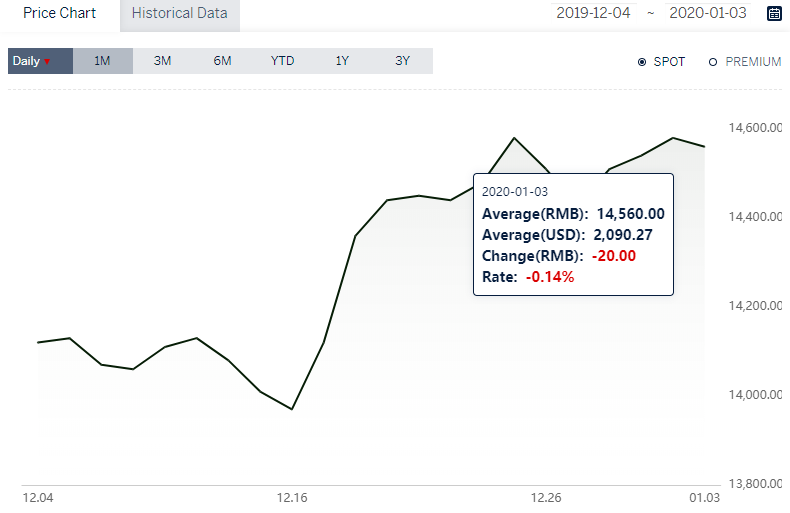Image resolution: width=790 pixels, height=513 pixels.
Task: Click the red arrow beside Daily
Action: 47,61
